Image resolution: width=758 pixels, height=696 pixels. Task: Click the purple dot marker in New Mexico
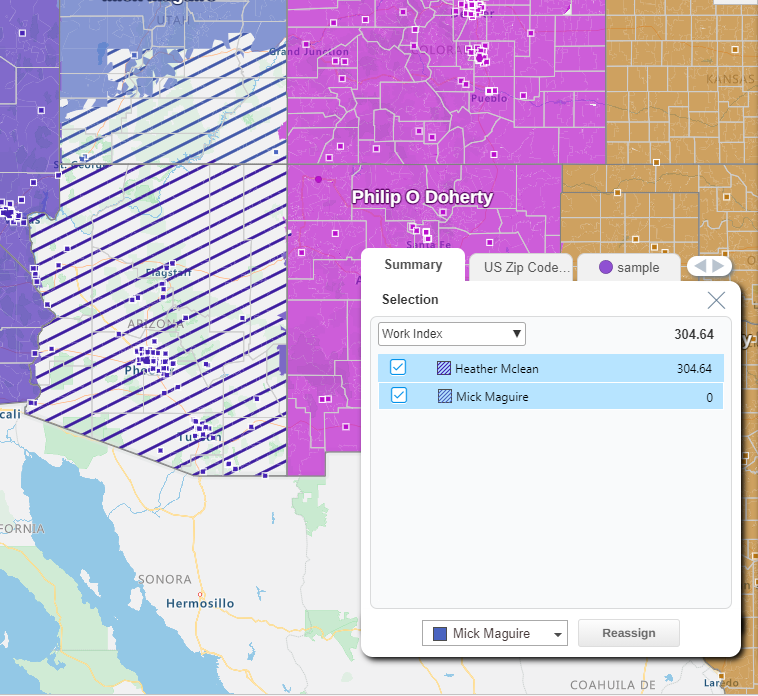click(x=318, y=179)
